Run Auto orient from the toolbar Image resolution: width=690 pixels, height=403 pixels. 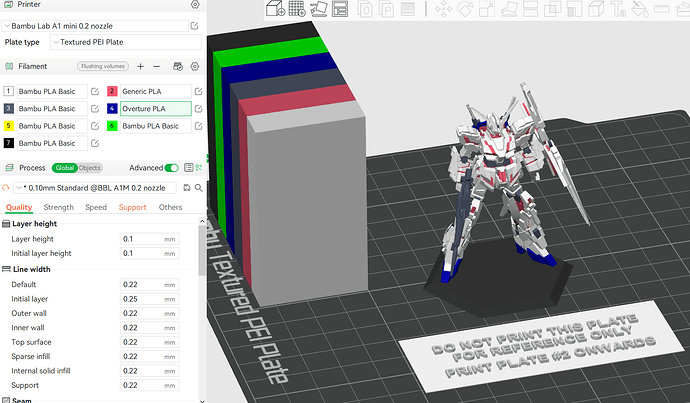(319, 8)
